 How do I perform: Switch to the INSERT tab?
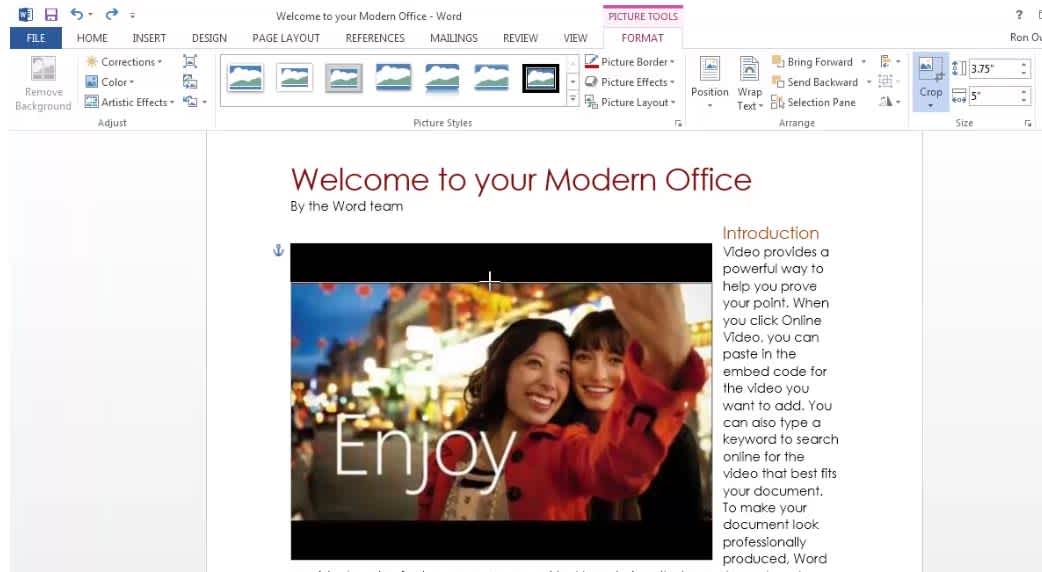pos(149,38)
